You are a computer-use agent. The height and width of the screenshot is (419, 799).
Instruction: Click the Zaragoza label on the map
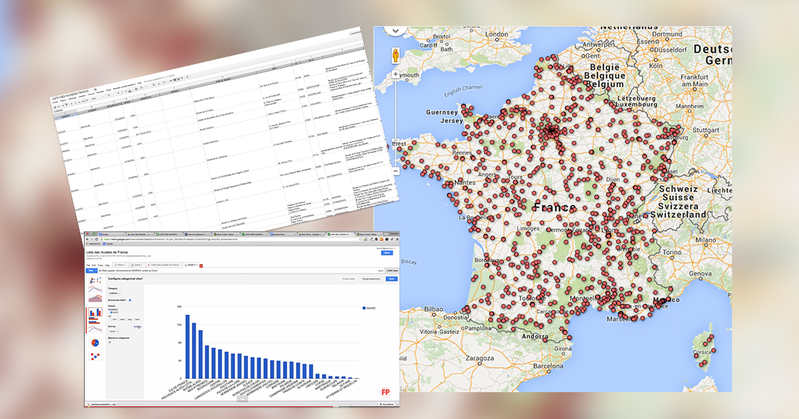tap(480, 358)
